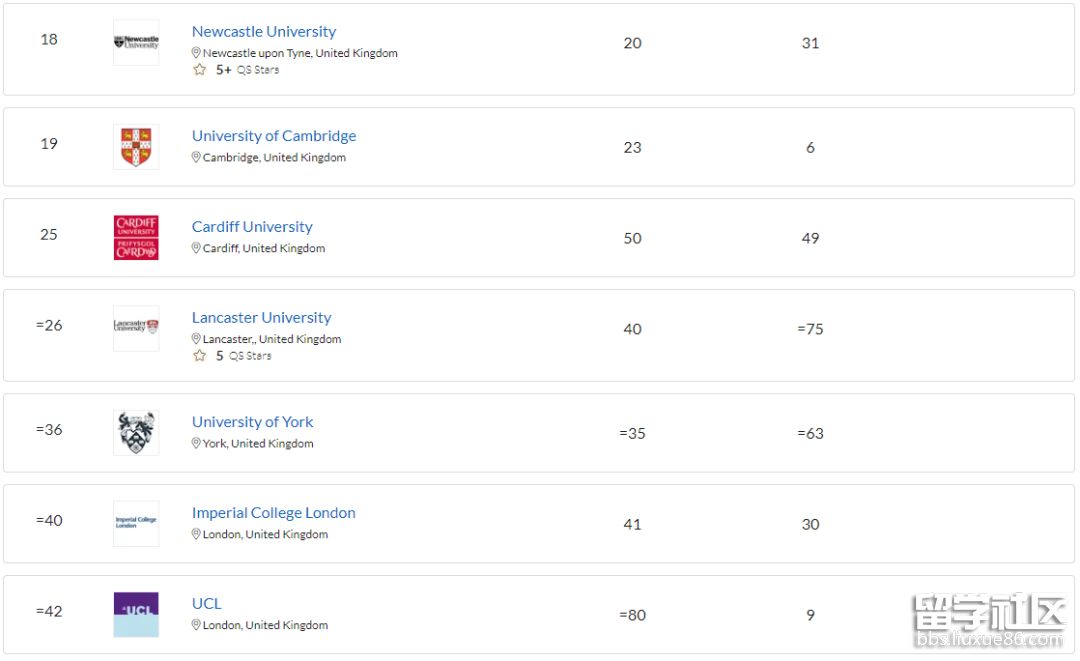
Task: Click the purple UCL logo
Action: pos(136,614)
